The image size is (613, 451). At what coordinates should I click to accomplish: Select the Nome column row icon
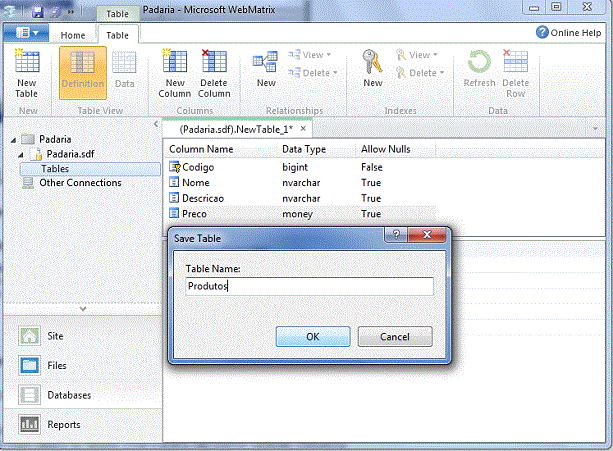tap(174, 182)
